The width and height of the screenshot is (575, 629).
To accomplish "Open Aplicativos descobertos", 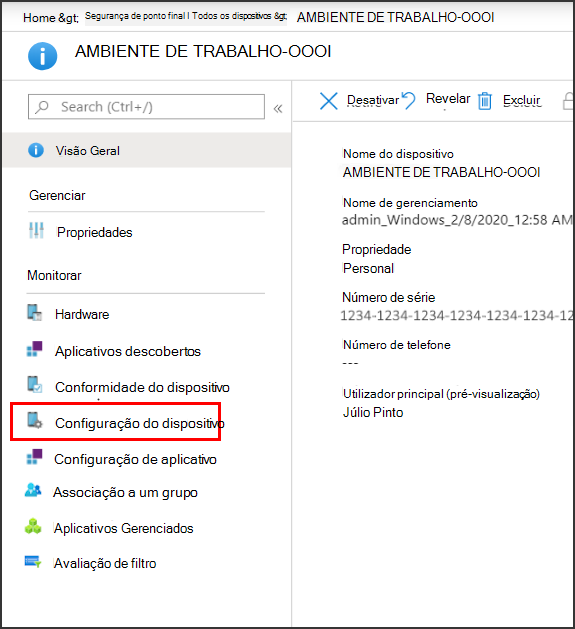I will (128, 351).
